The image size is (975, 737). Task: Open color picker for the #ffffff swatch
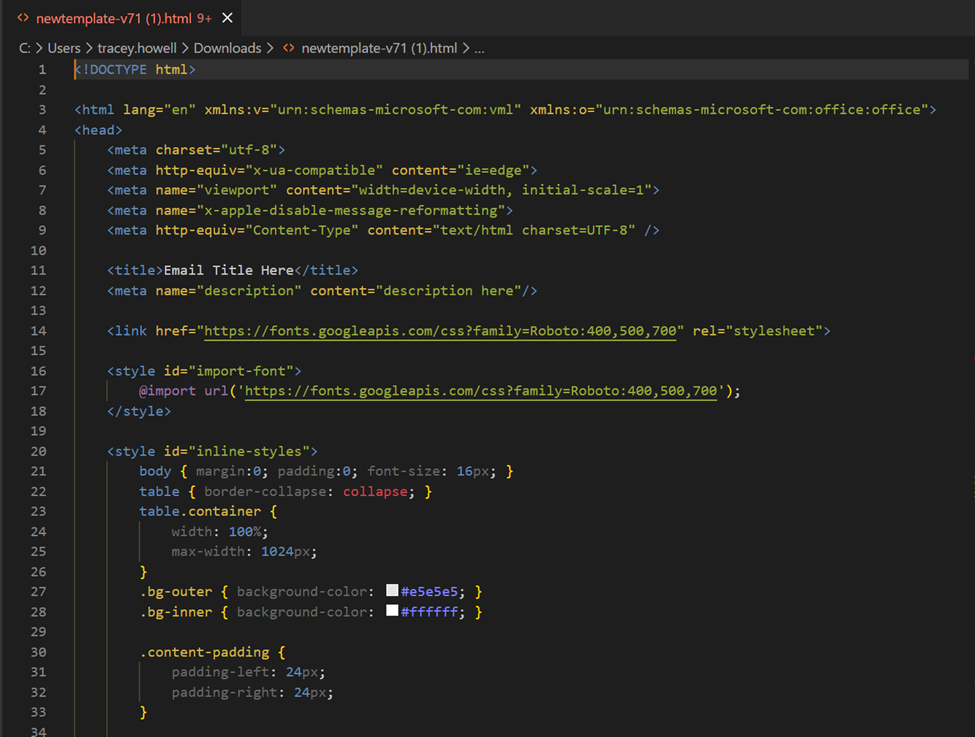click(x=392, y=611)
